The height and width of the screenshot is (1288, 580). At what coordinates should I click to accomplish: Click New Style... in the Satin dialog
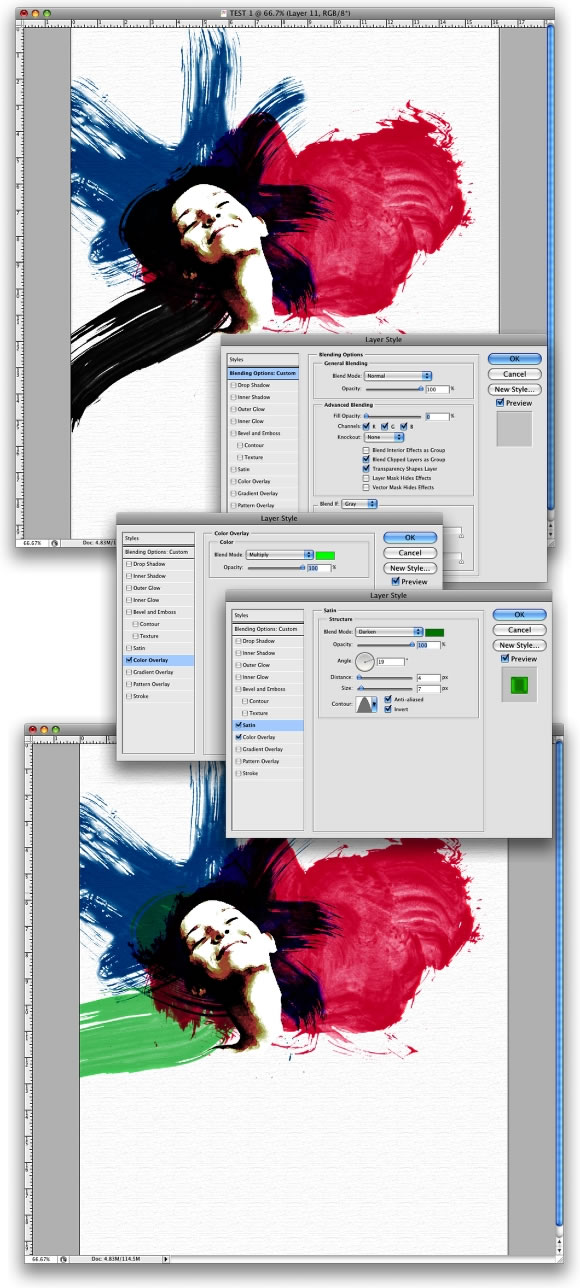coord(519,645)
